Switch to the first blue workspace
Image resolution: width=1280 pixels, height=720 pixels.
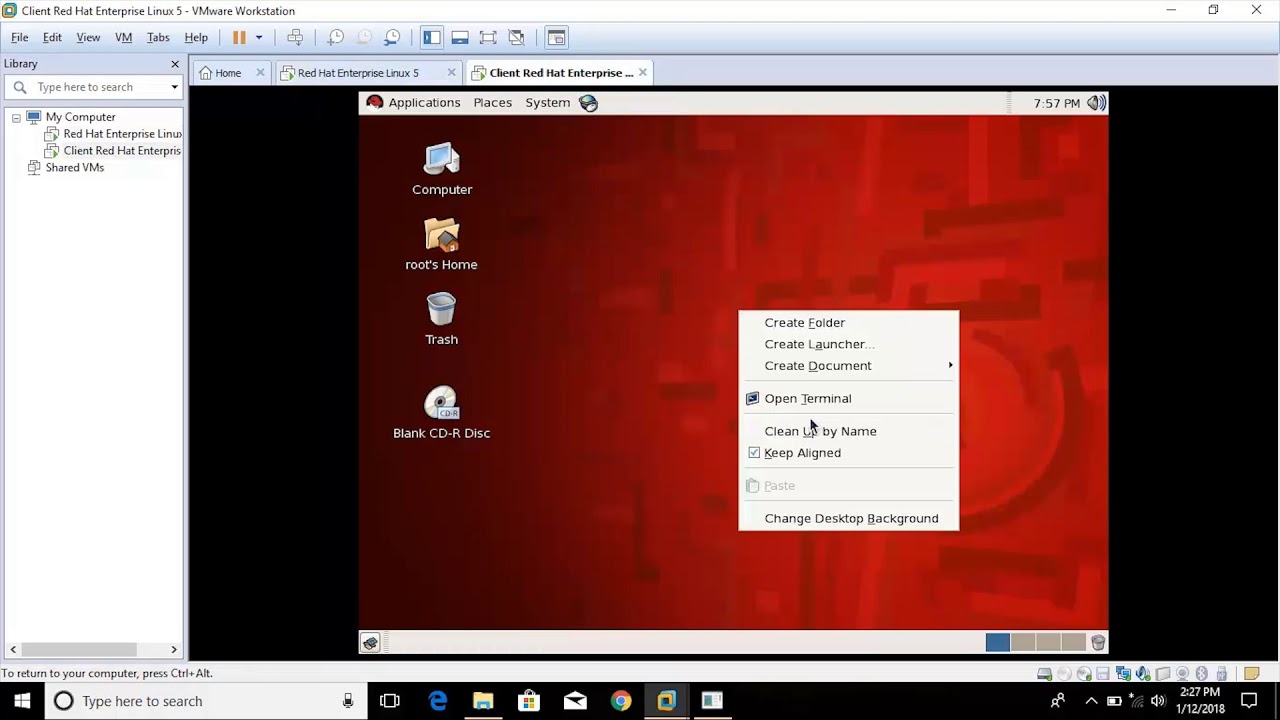click(x=998, y=643)
